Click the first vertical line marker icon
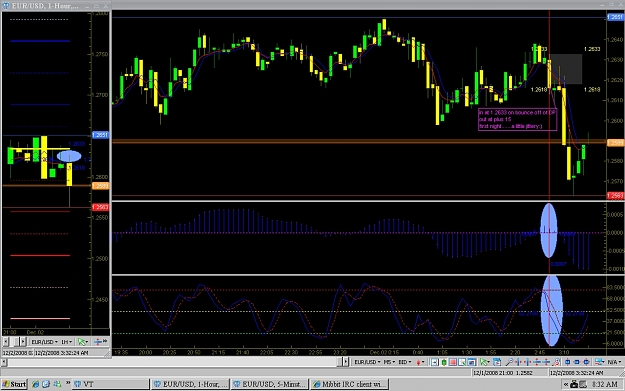 click(518, 362)
